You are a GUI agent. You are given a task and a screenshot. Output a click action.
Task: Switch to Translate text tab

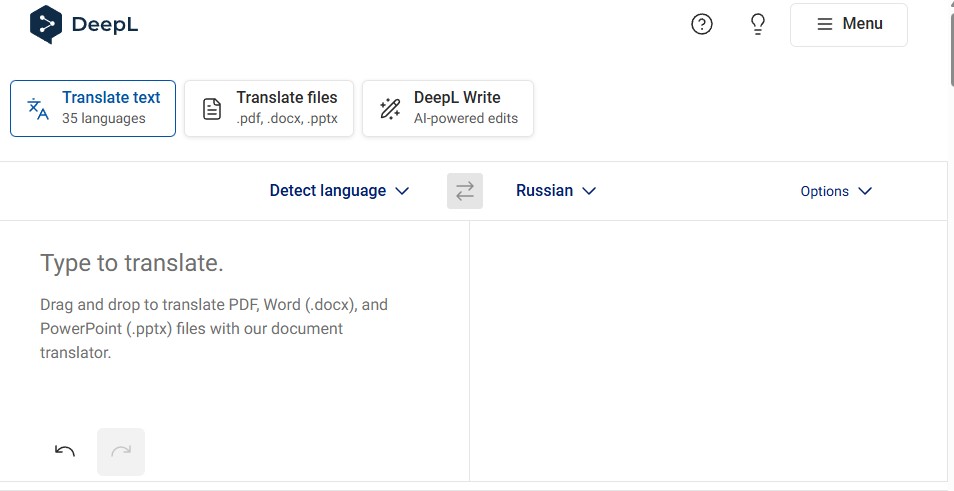pyautogui.click(x=93, y=108)
